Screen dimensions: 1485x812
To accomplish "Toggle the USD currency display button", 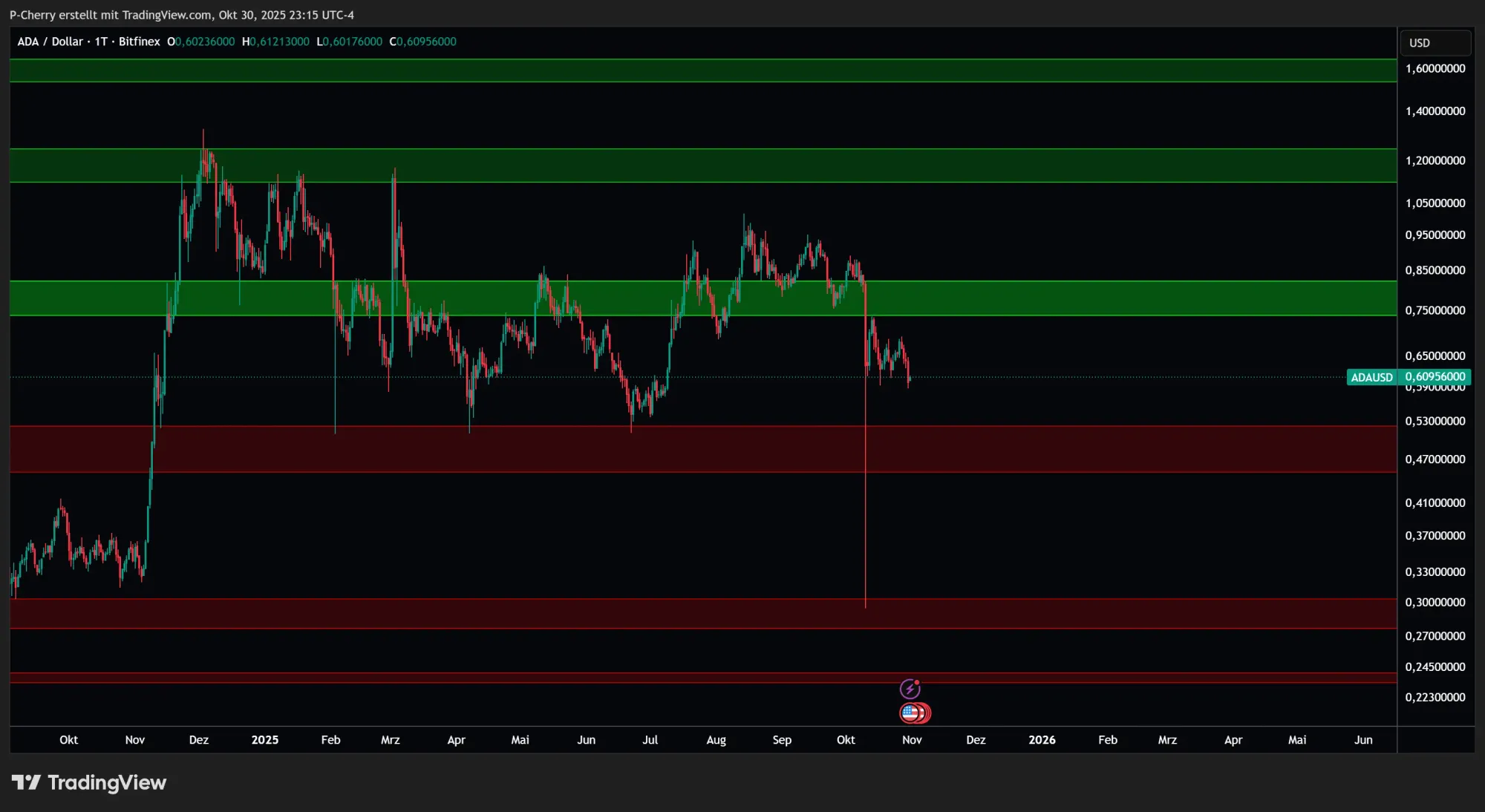I will point(1436,42).
